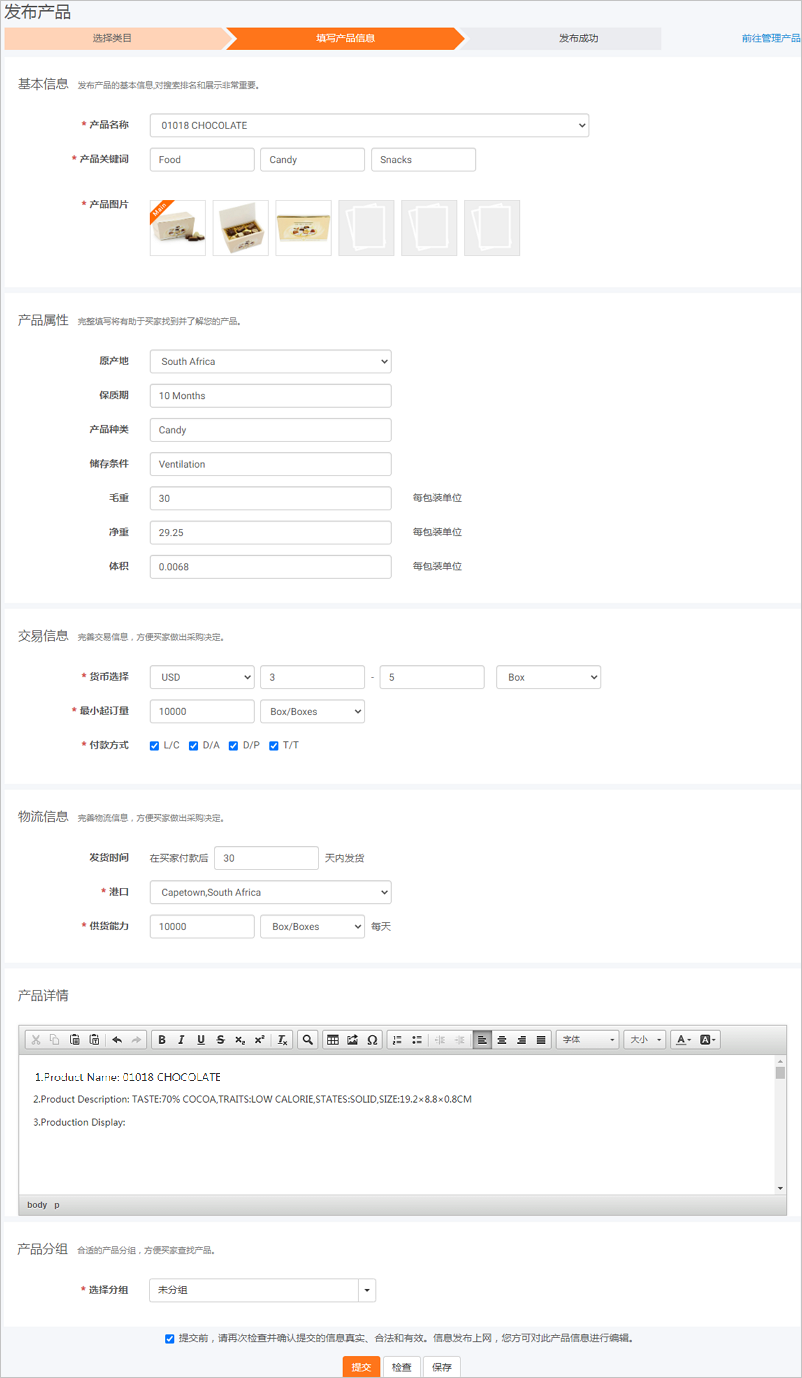This screenshot has width=802, height=1378.
Task: Toggle bold formatting in the editor
Action: click(162, 1040)
